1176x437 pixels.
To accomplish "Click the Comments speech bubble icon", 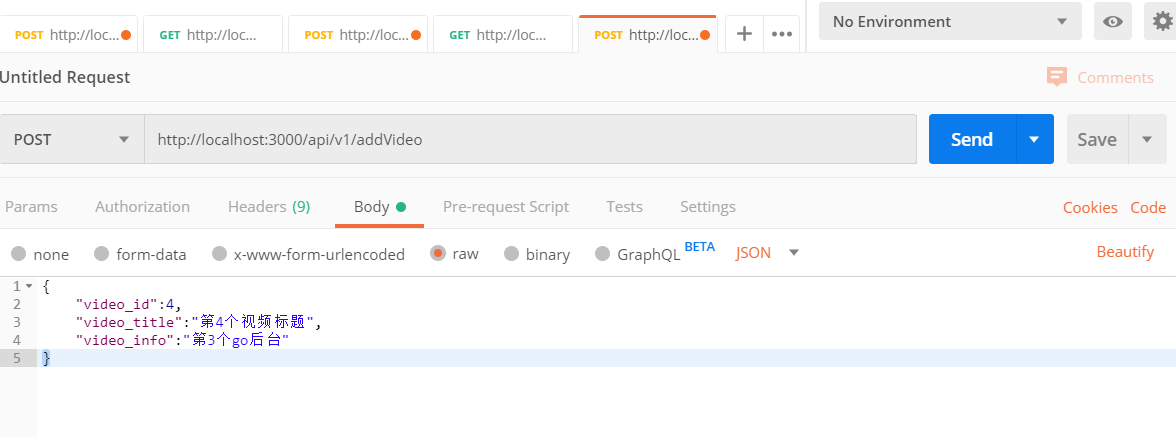I will pyautogui.click(x=1057, y=76).
